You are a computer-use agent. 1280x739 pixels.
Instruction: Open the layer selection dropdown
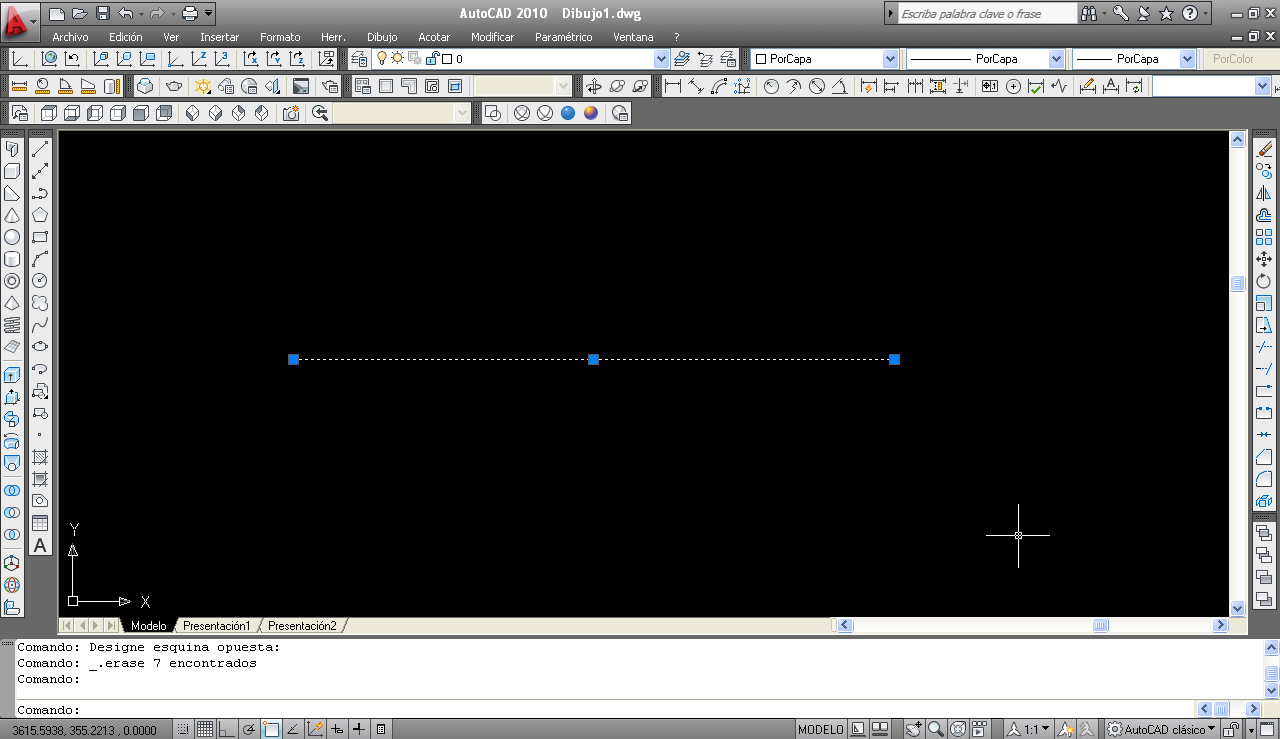point(660,58)
